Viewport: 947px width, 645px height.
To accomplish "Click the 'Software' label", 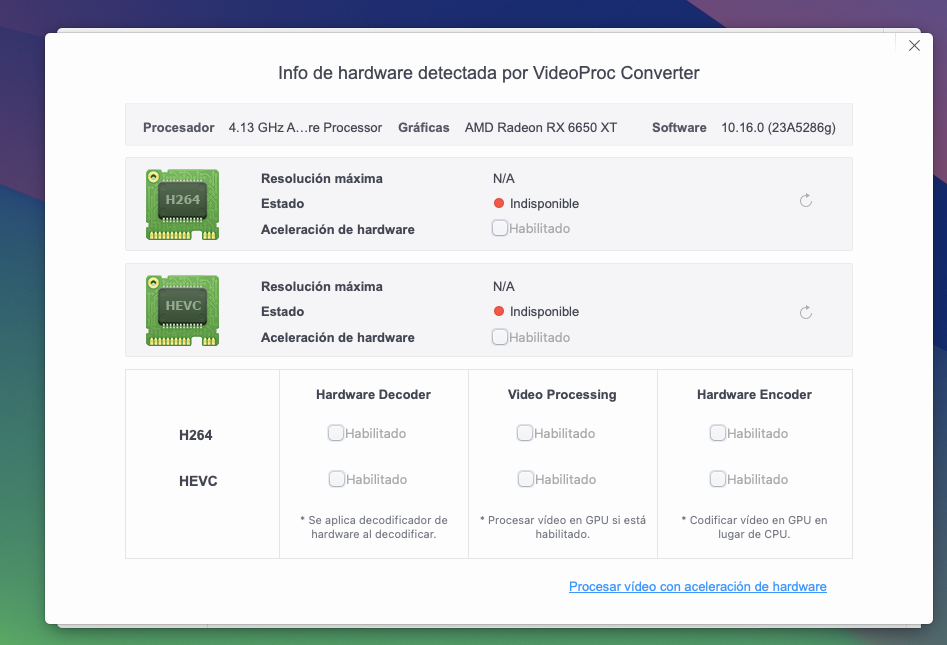I will pos(679,127).
